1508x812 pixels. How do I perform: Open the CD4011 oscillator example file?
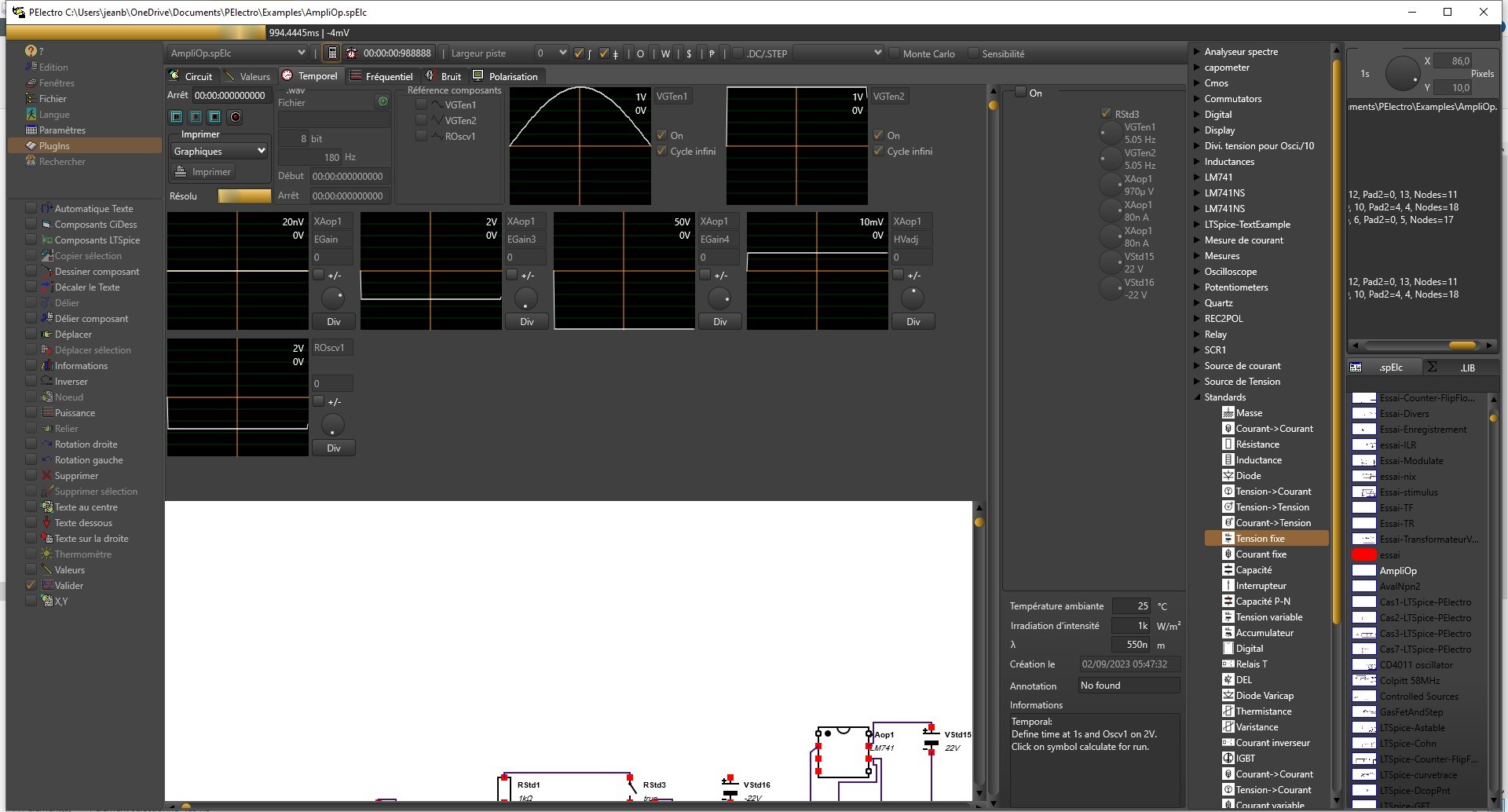1415,665
